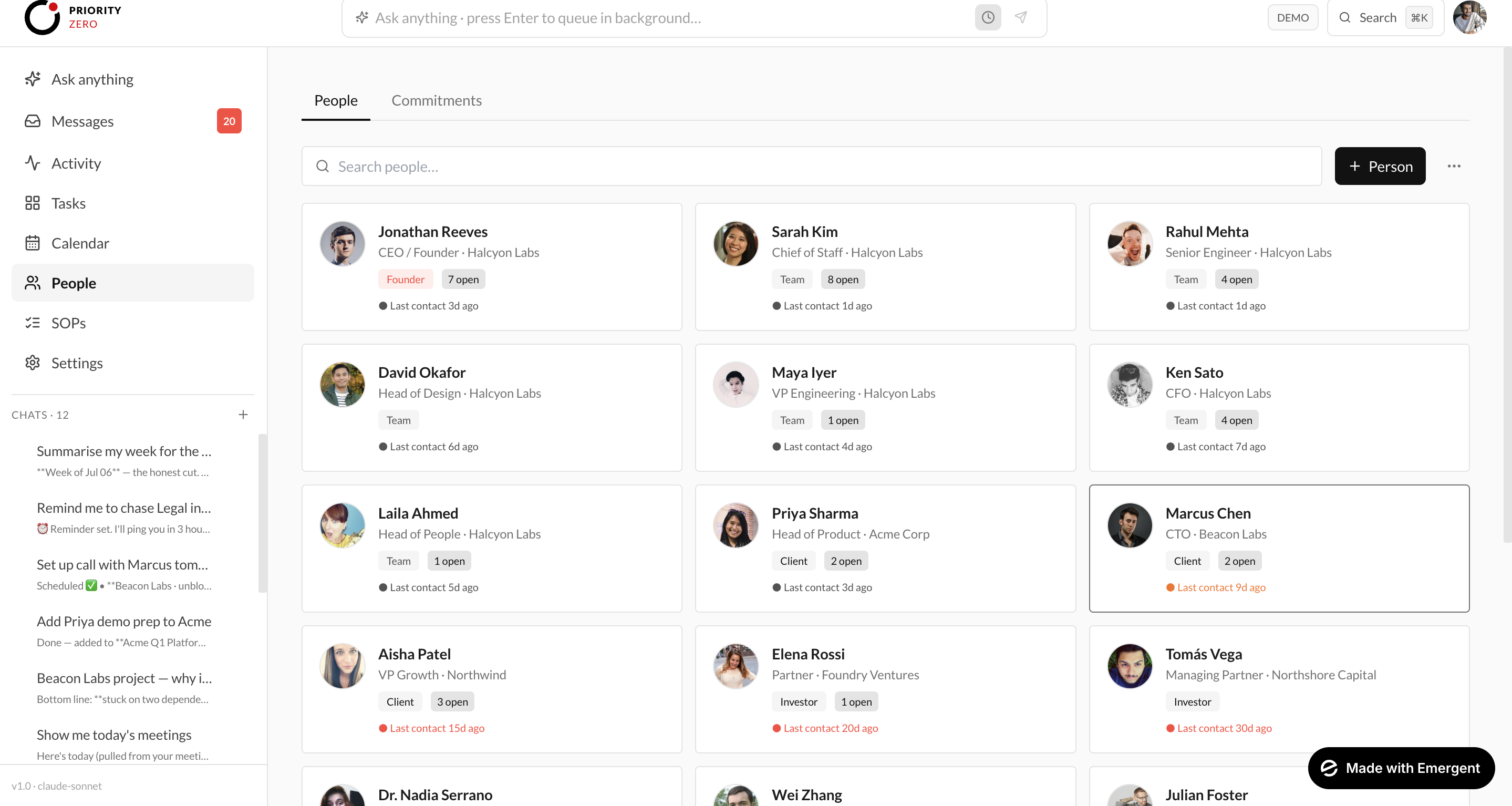
Task: Click the Client tag on Priya Sharma
Action: (x=794, y=561)
